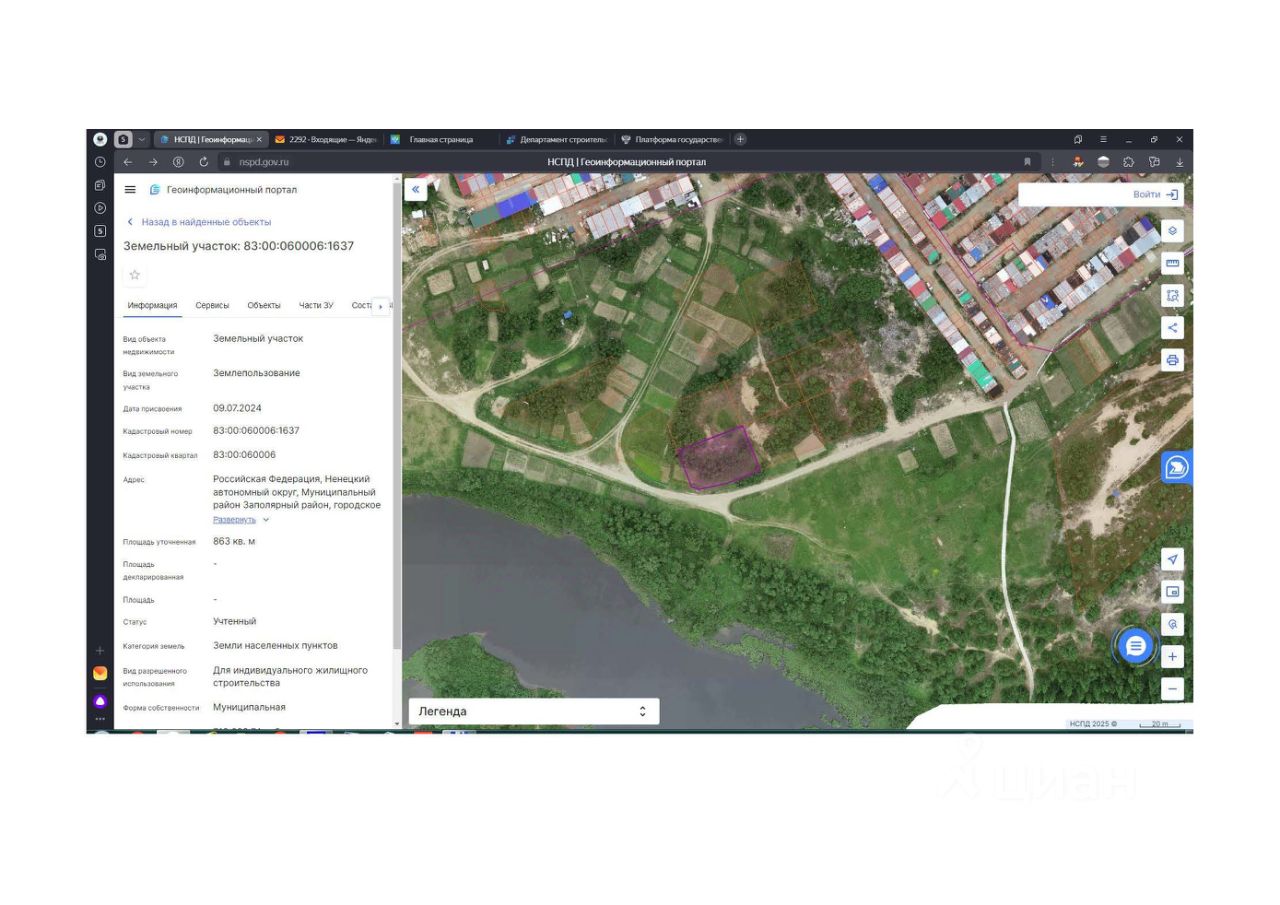Collapse the side panel with double chevron
Image resolution: width=1280 pixels, height=905 pixels.
pyautogui.click(x=416, y=189)
